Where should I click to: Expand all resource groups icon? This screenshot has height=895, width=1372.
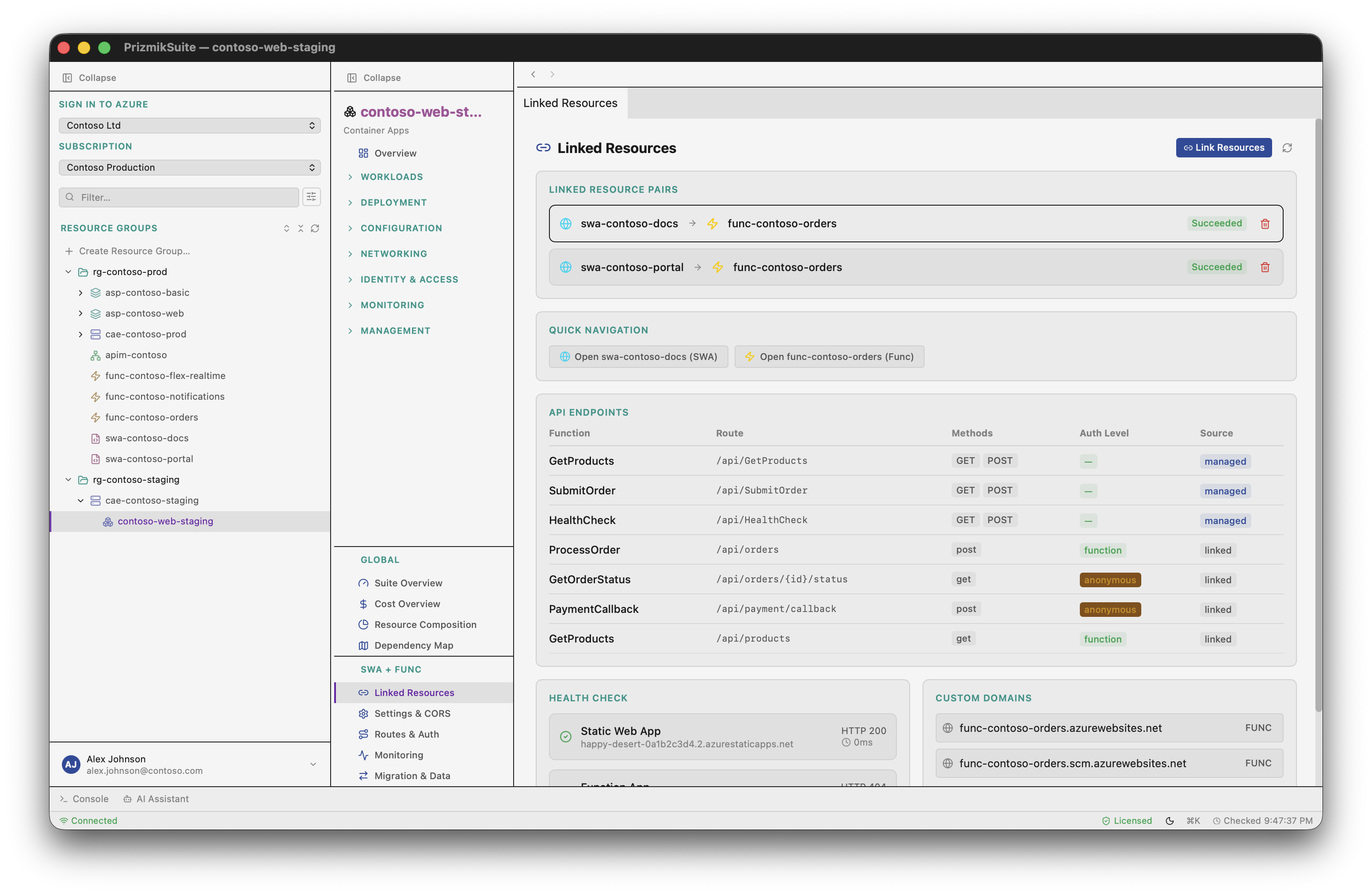(x=286, y=228)
